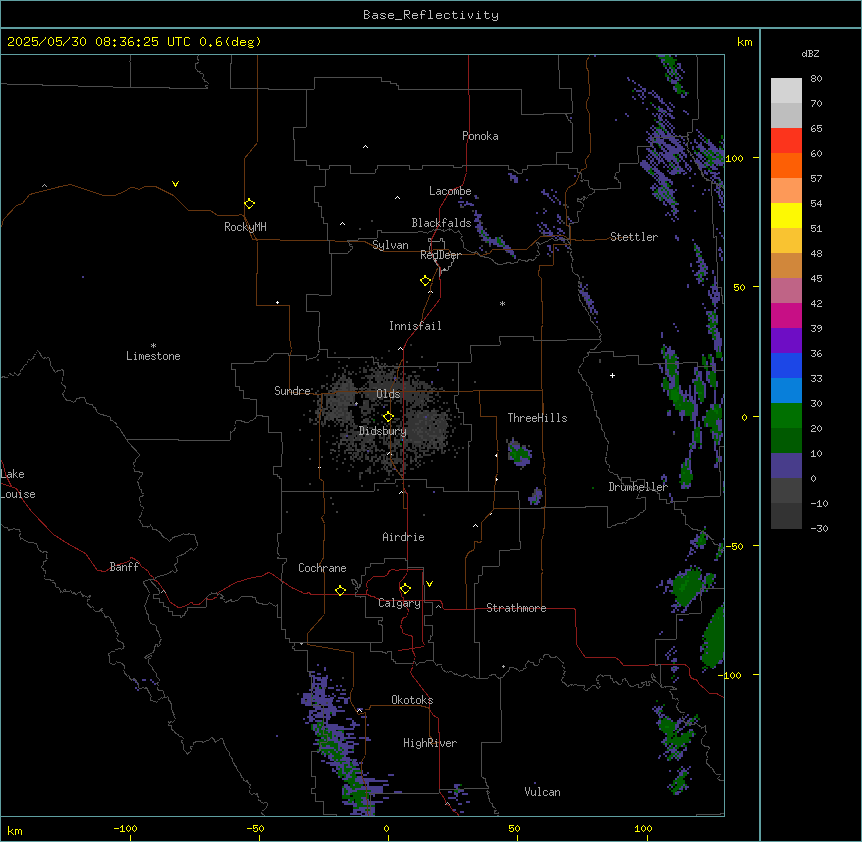The width and height of the screenshot is (862, 842).
Task: Click the Stettler city label
Action: pyautogui.click(x=634, y=237)
